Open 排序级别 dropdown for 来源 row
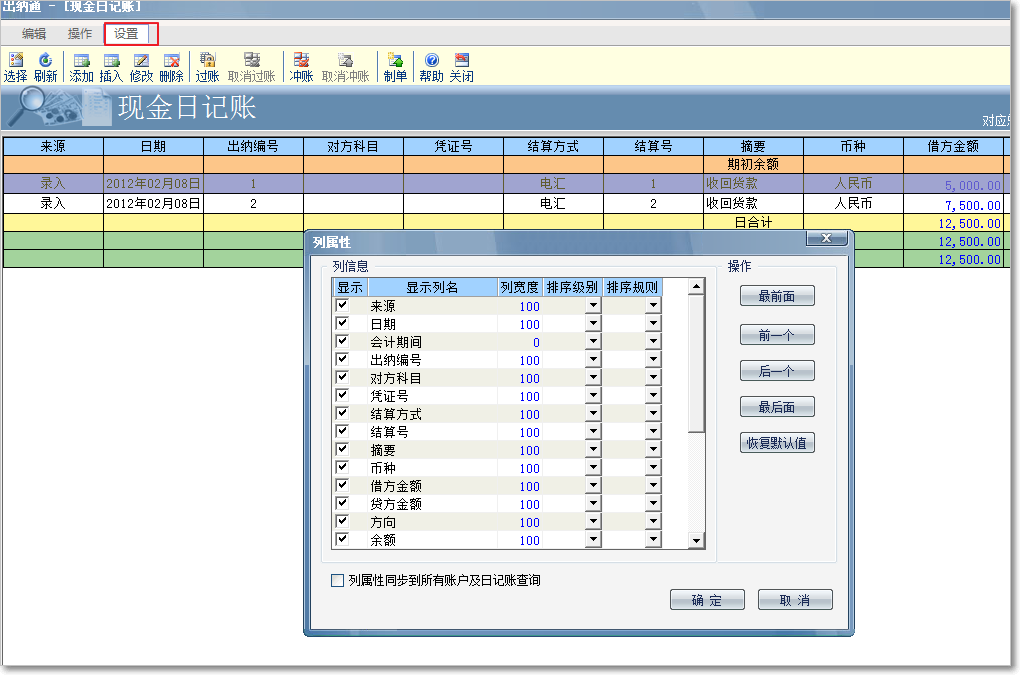Image resolution: width=1020 pixels, height=675 pixels. [x=592, y=306]
